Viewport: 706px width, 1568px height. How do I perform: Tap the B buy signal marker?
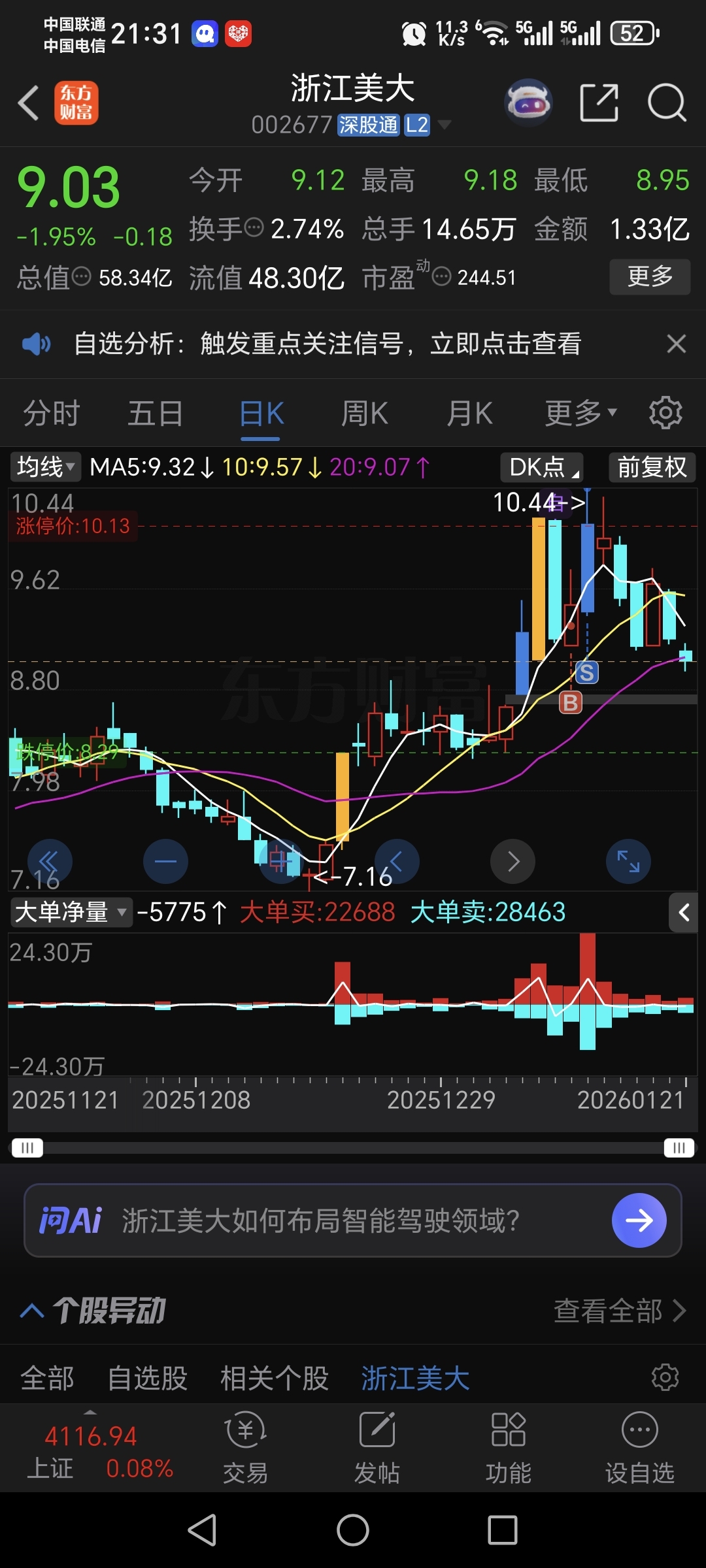(571, 702)
